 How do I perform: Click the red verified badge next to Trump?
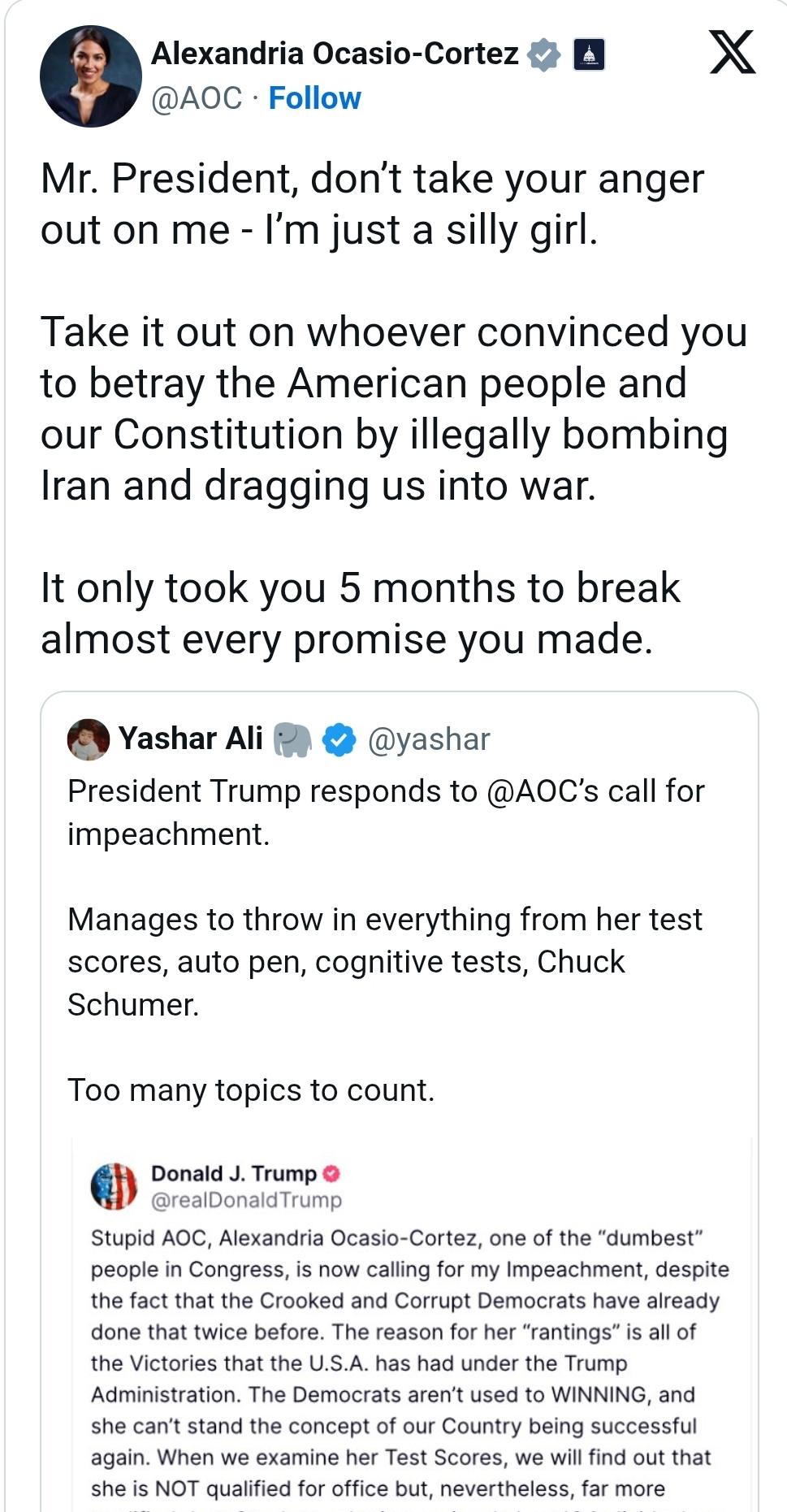[331, 1173]
